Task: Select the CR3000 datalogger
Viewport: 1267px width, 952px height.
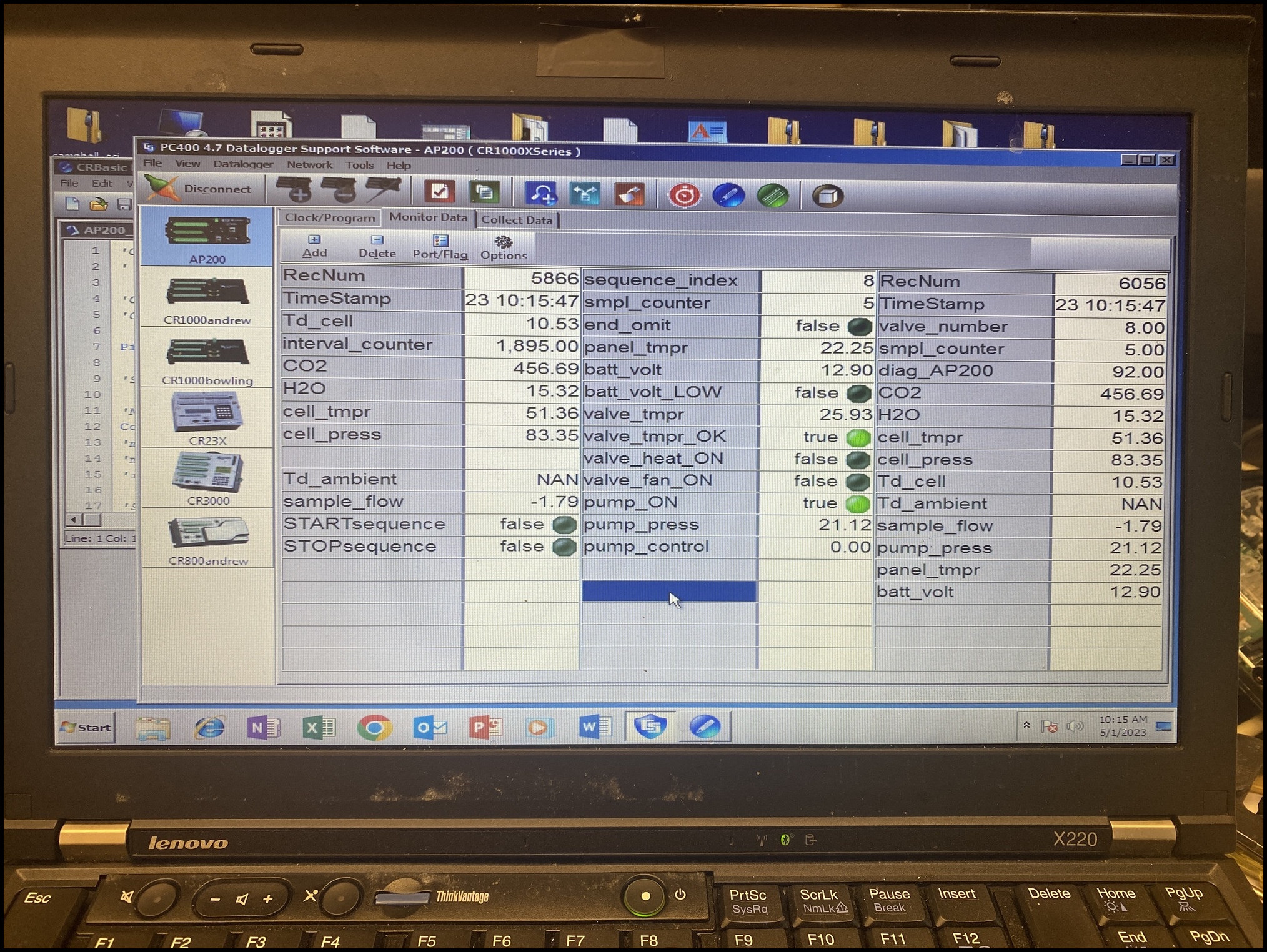Action: [x=207, y=478]
